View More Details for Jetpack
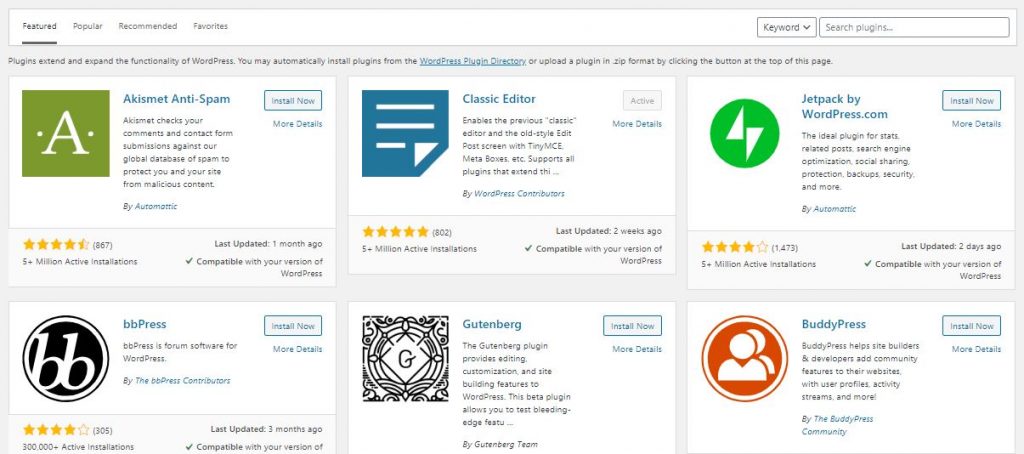 pyautogui.click(x=976, y=124)
